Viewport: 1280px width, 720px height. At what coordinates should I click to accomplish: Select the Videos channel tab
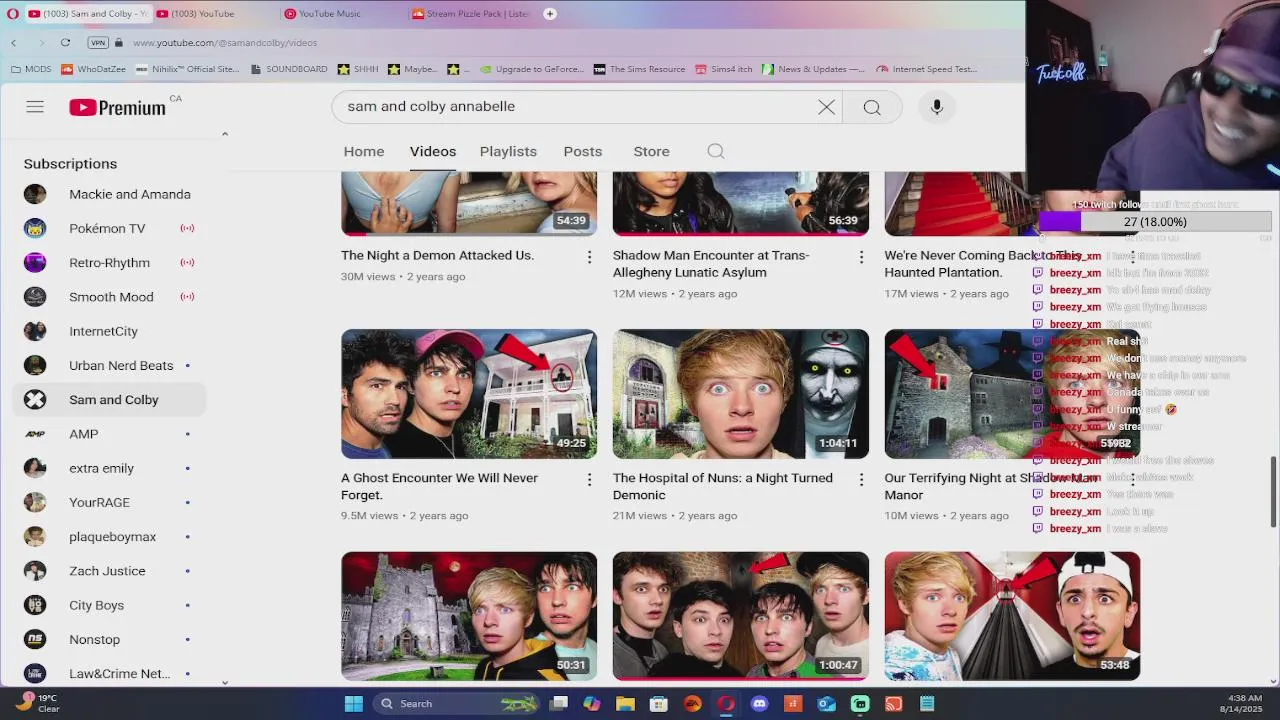click(433, 151)
